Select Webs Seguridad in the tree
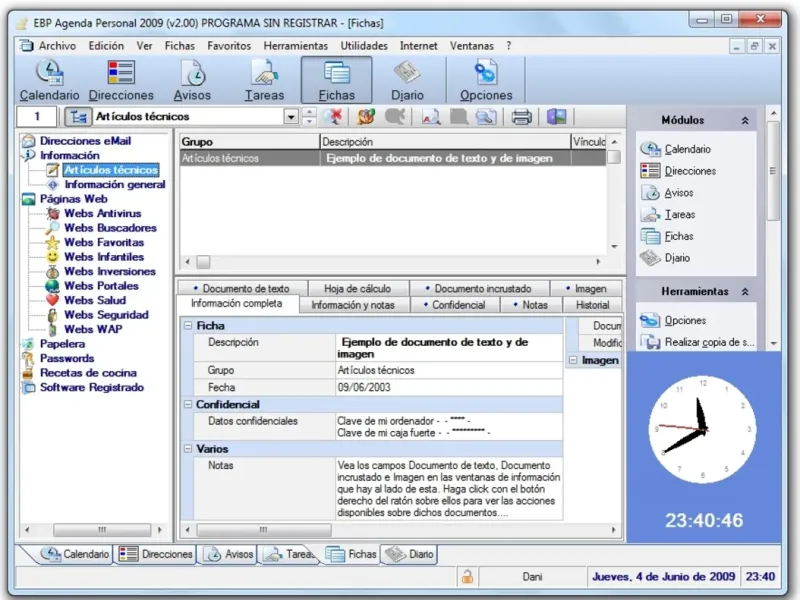This screenshot has height=600, width=800. click(106, 315)
